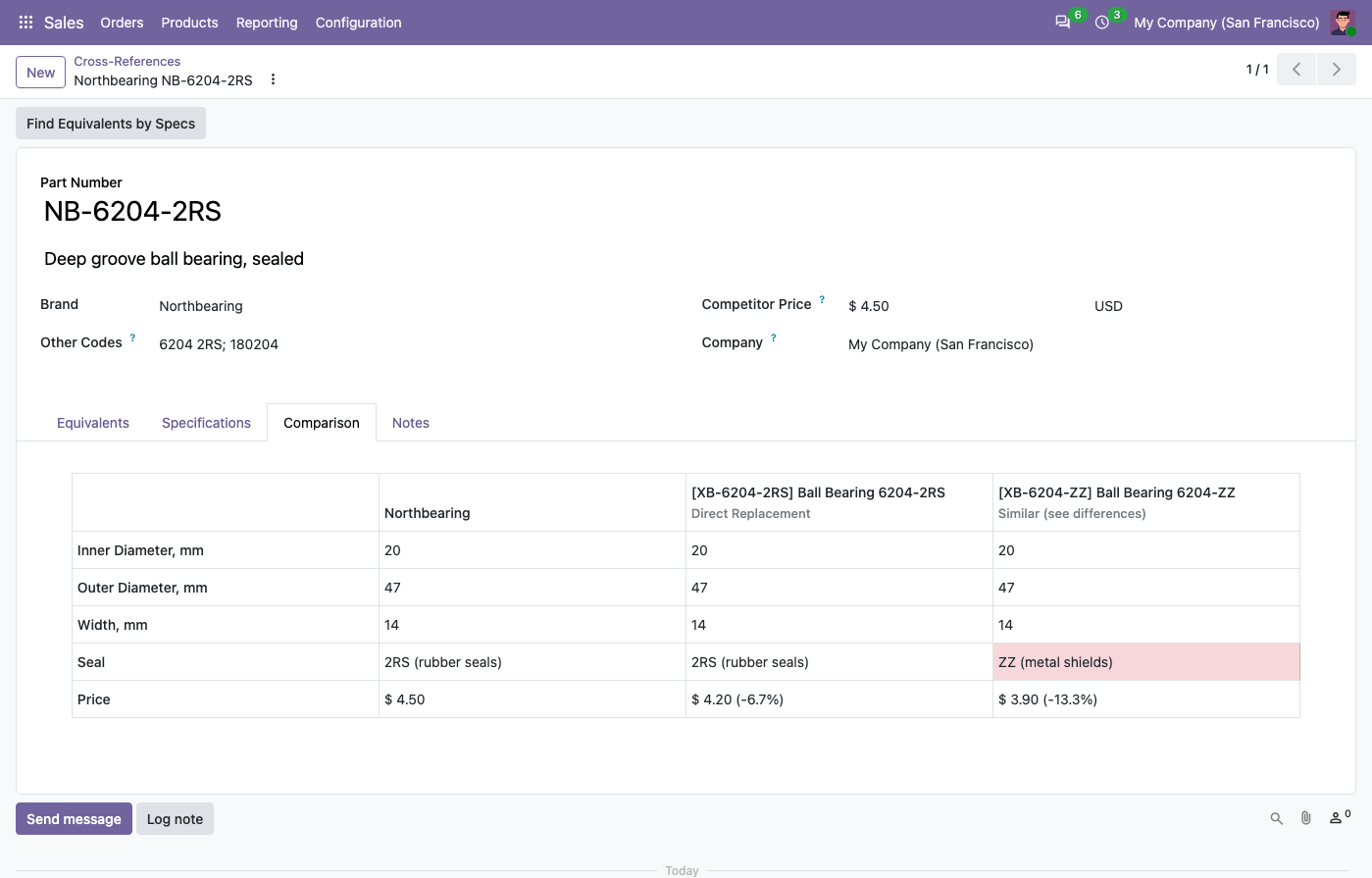Switch to the Notes tab

(411, 423)
